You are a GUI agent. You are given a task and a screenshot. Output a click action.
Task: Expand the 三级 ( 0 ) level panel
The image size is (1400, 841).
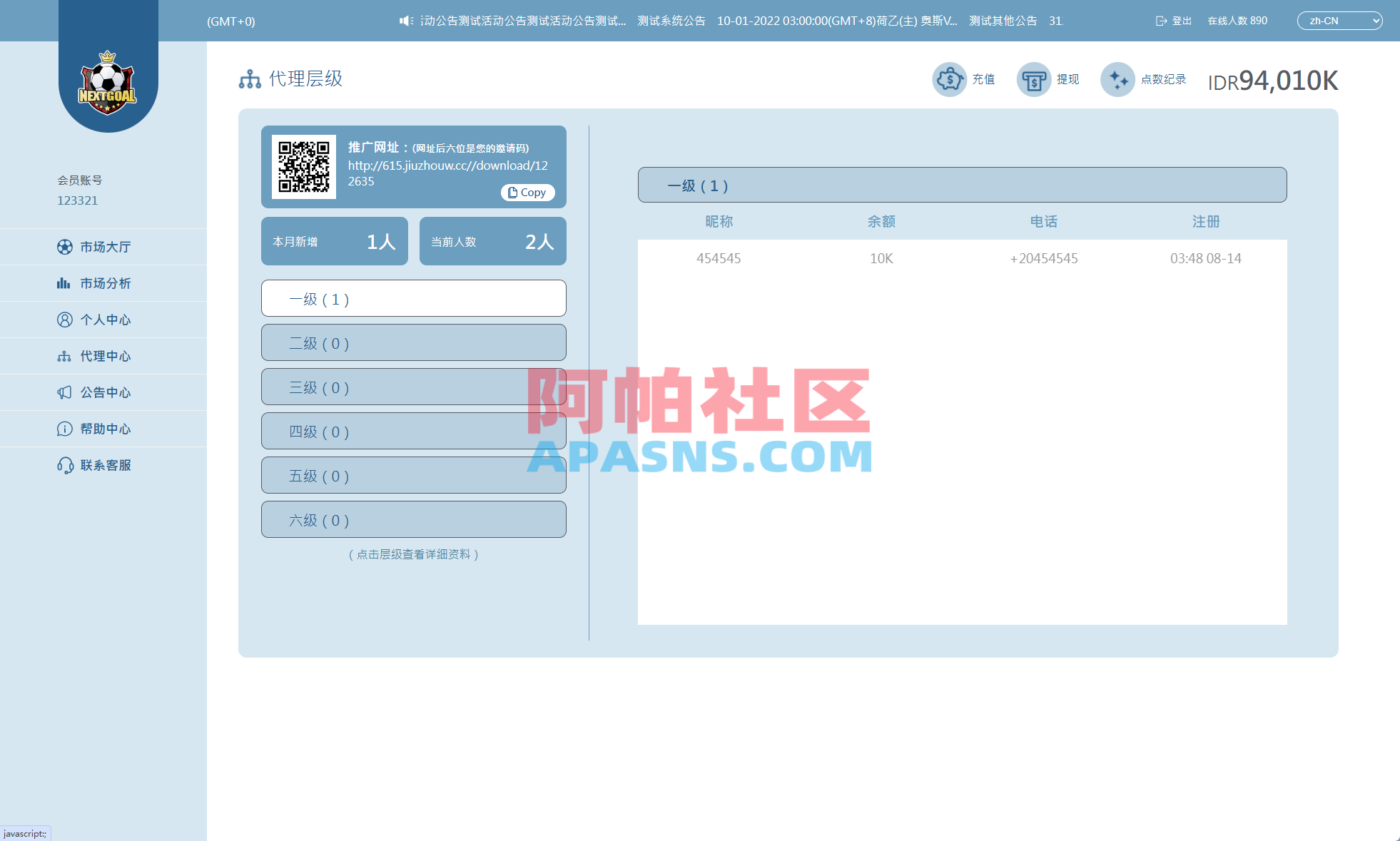point(413,387)
